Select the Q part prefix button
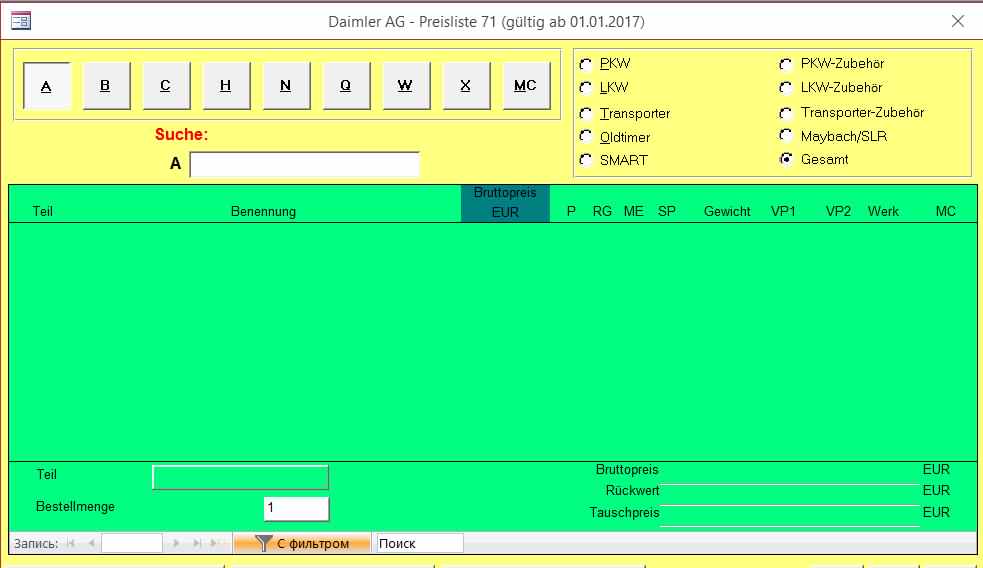Viewport: 983px width, 568px height. tap(347, 86)
